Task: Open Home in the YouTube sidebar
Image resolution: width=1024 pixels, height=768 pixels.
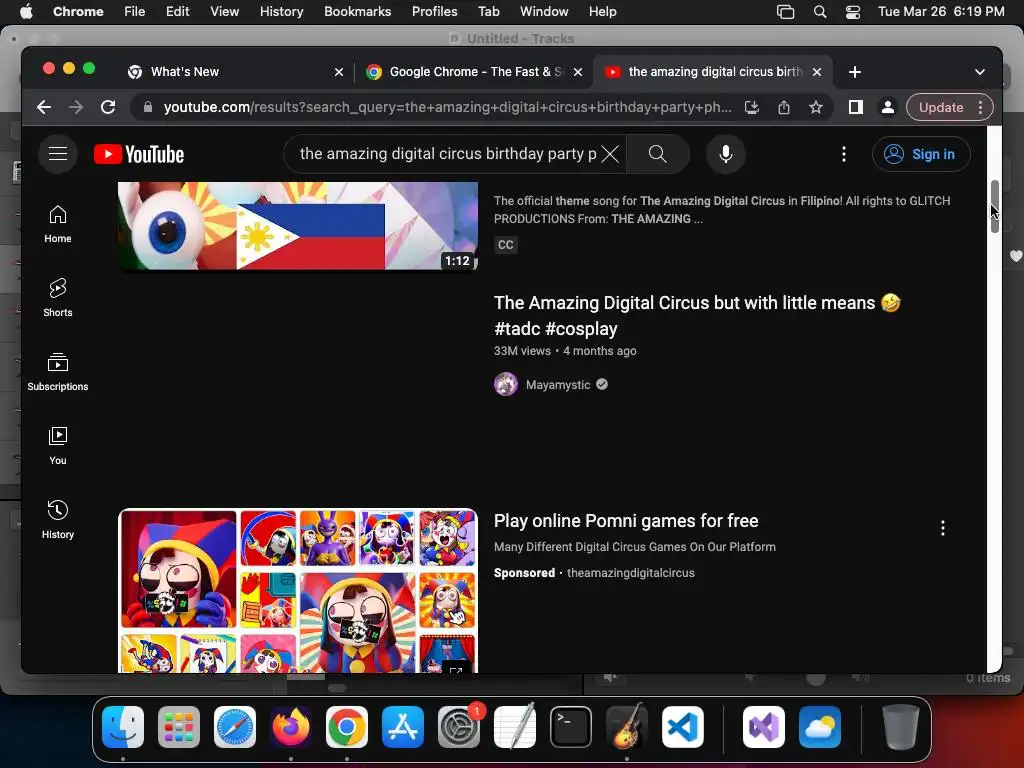Action: 57,224
